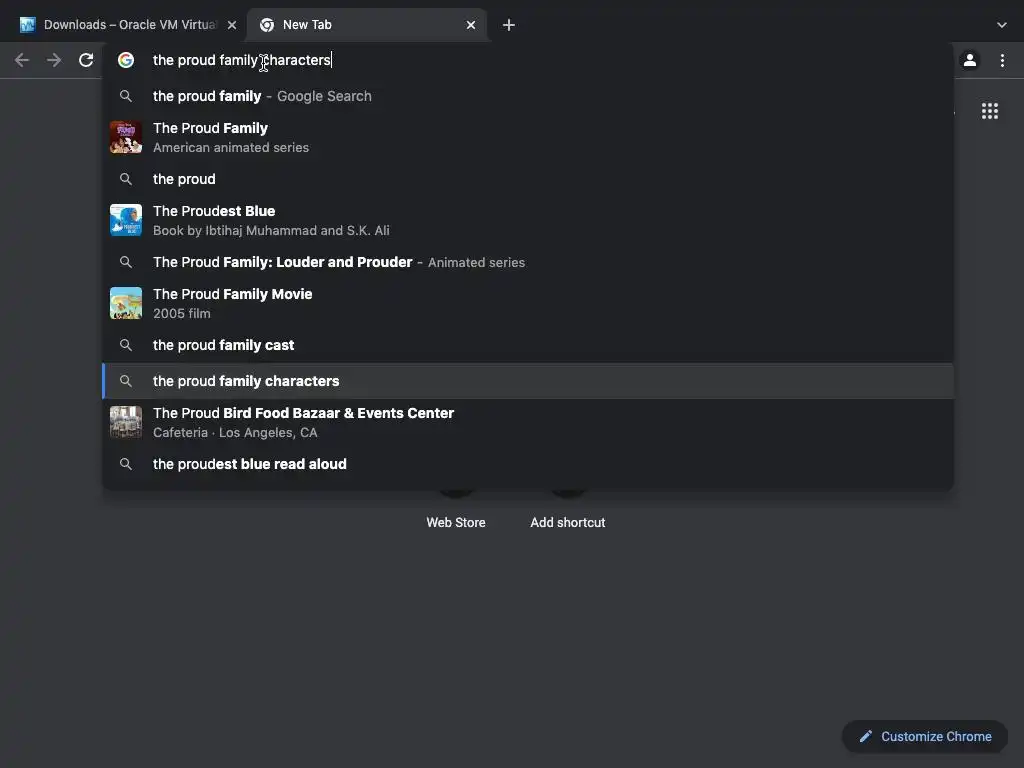Open the Chrome profile avatar

(x=969, y=60)
